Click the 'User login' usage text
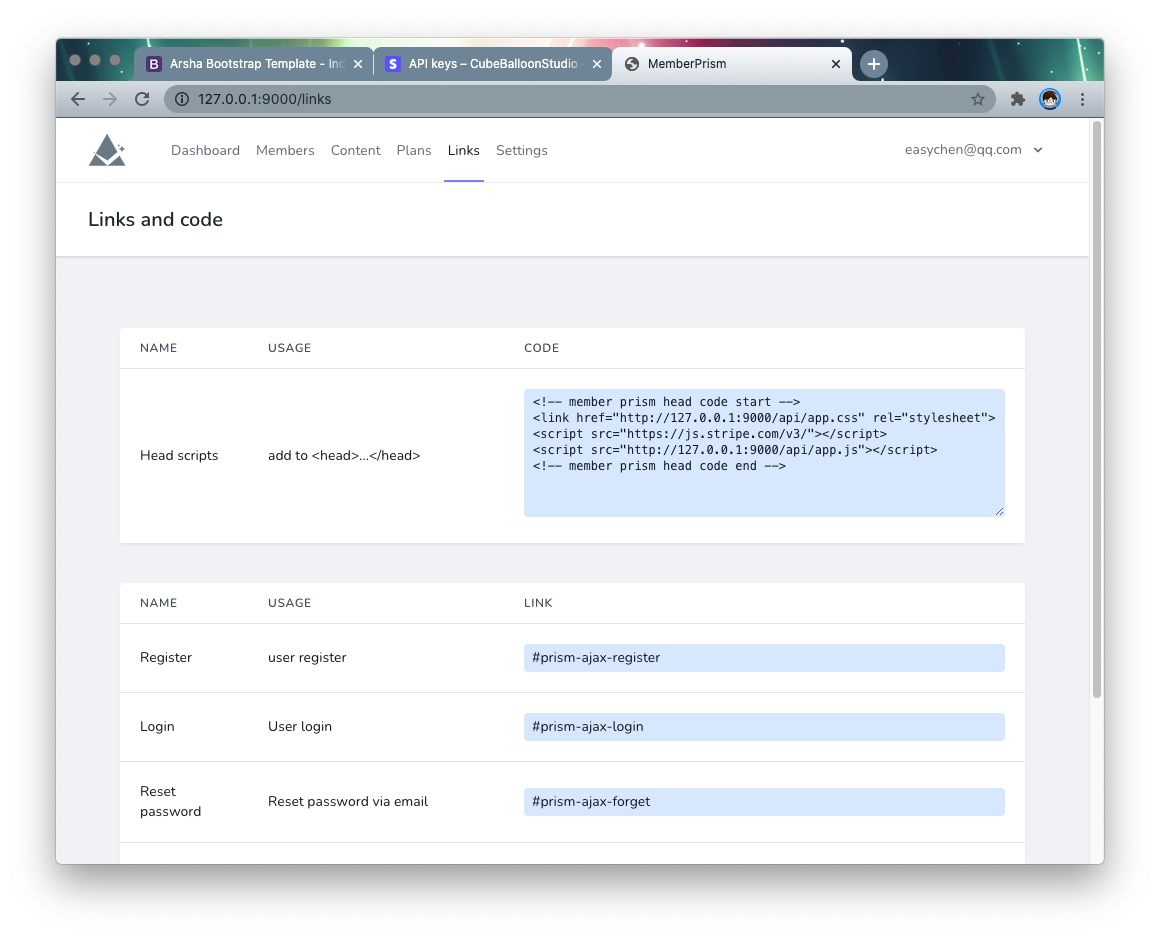Viewport: 1160px width, 938px height. (300, 726)
